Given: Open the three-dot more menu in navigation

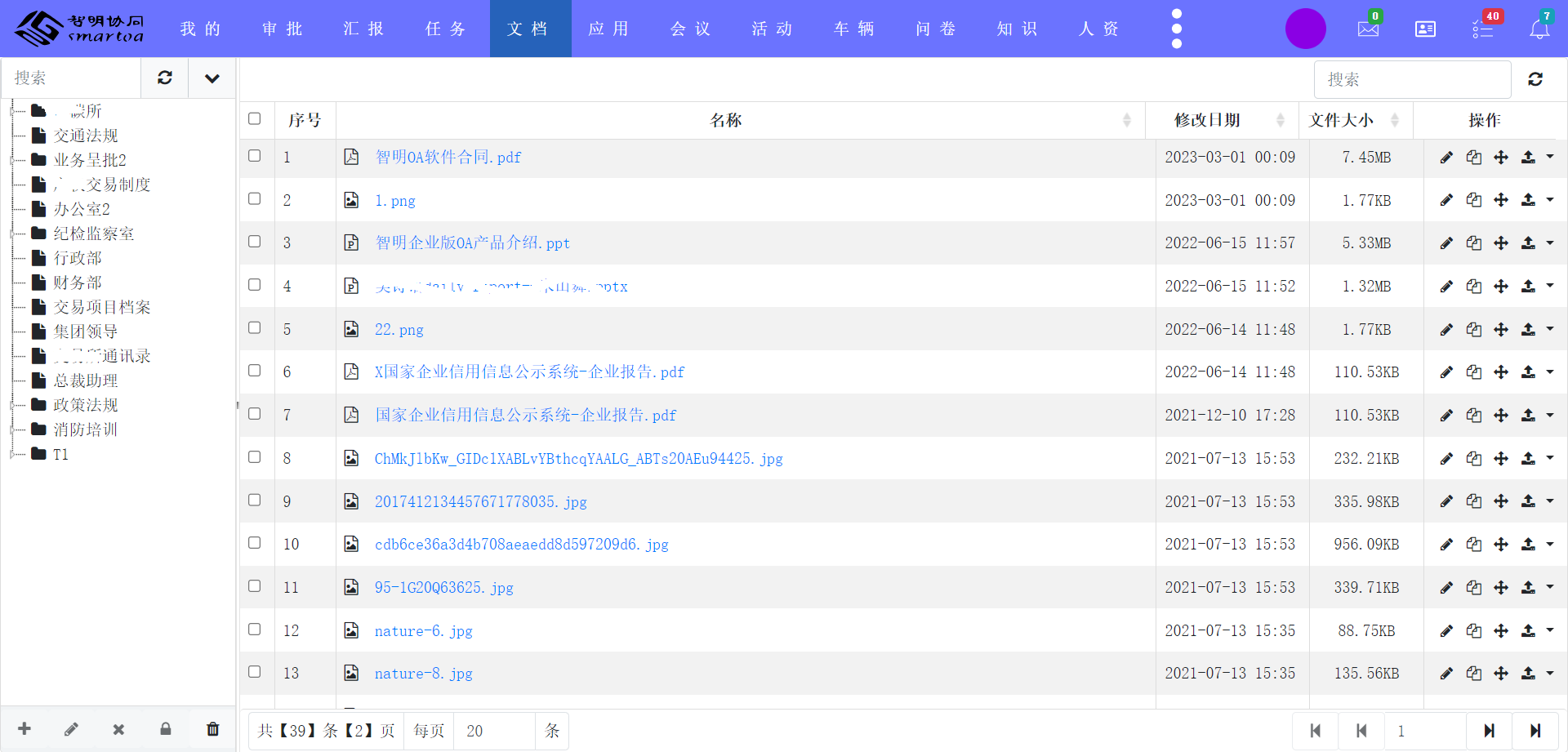Looking at the screenshot, I should coord(1177,29).
